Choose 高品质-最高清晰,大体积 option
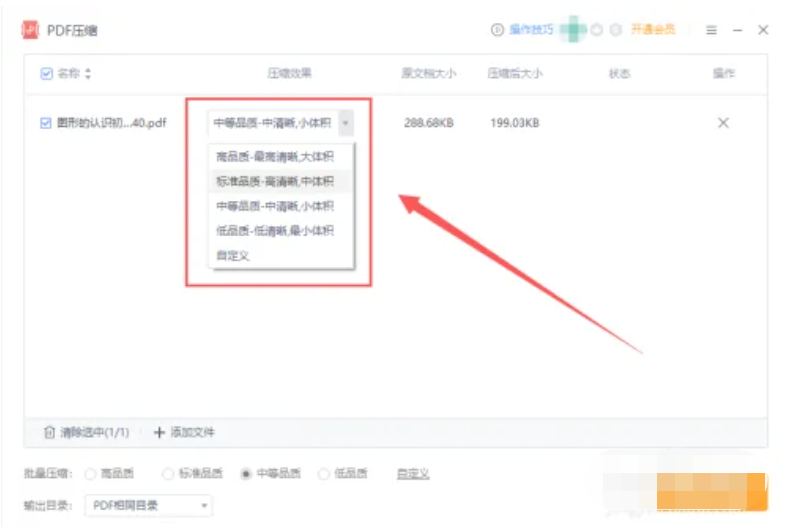The height and width of the screenshot is (527, 785). (x=274, y=156)
